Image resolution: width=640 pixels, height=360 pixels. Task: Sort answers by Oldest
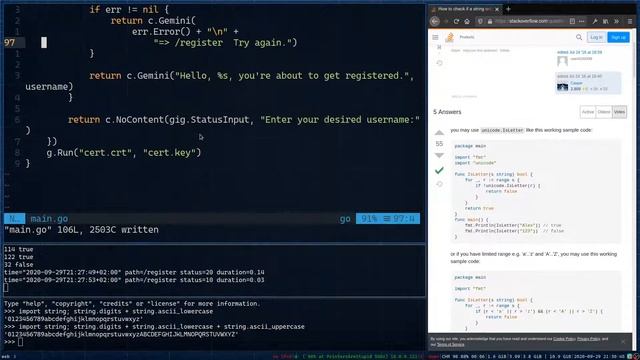point(604,112)
